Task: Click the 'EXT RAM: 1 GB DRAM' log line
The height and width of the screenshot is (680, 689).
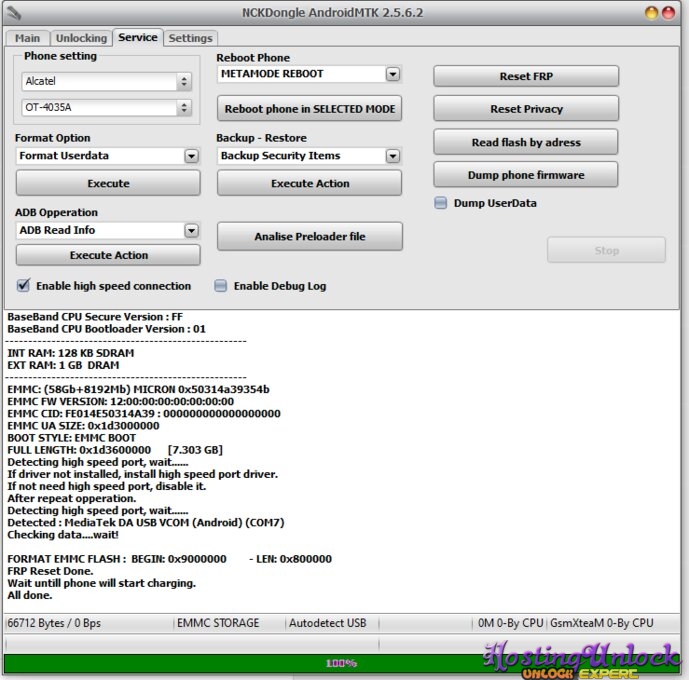Action: click(x=63, y=365)
